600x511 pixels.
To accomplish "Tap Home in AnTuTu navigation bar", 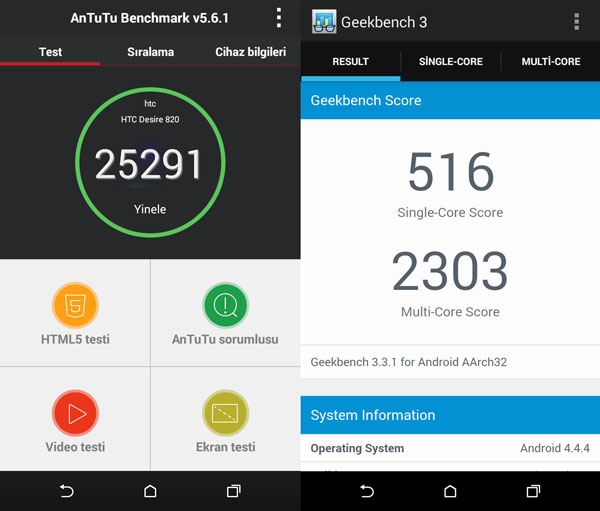I will (150, 491).
